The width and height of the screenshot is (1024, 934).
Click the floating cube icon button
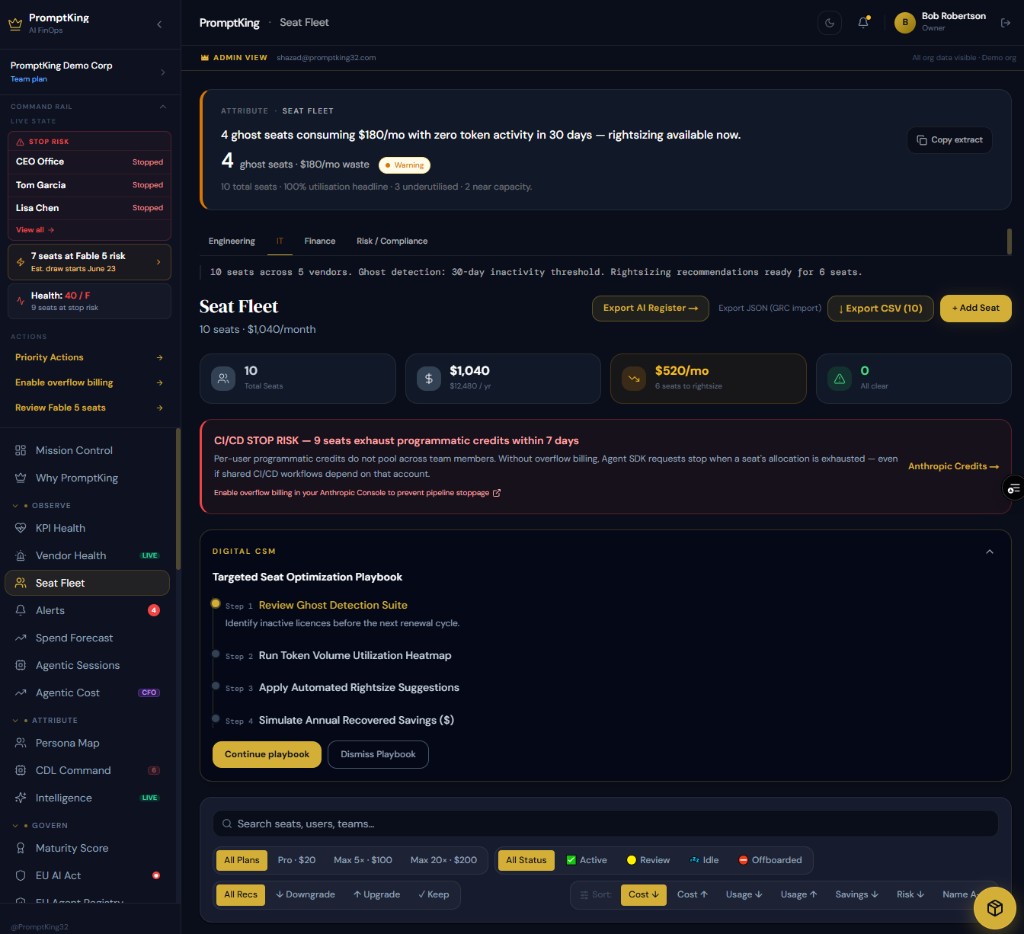click(x=994, y=908)
